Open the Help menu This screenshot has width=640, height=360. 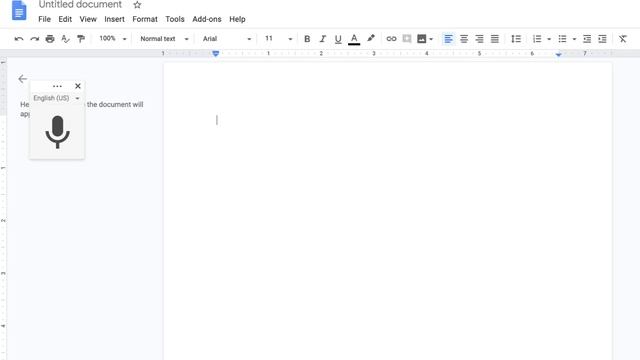237,19
